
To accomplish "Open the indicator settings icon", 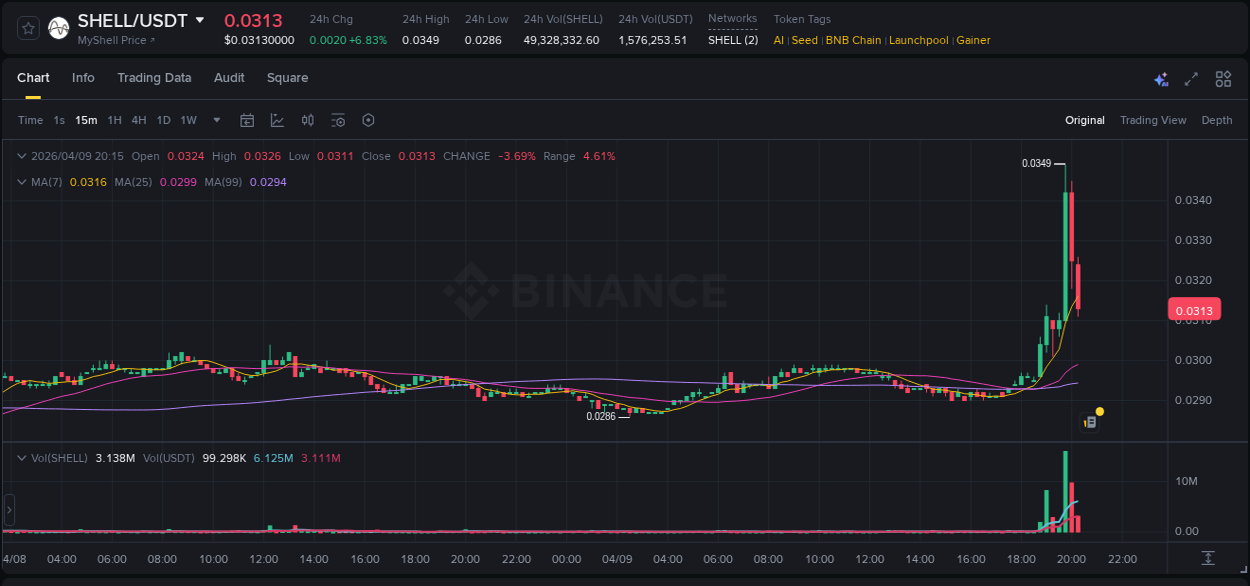I will tap(338, 120).
